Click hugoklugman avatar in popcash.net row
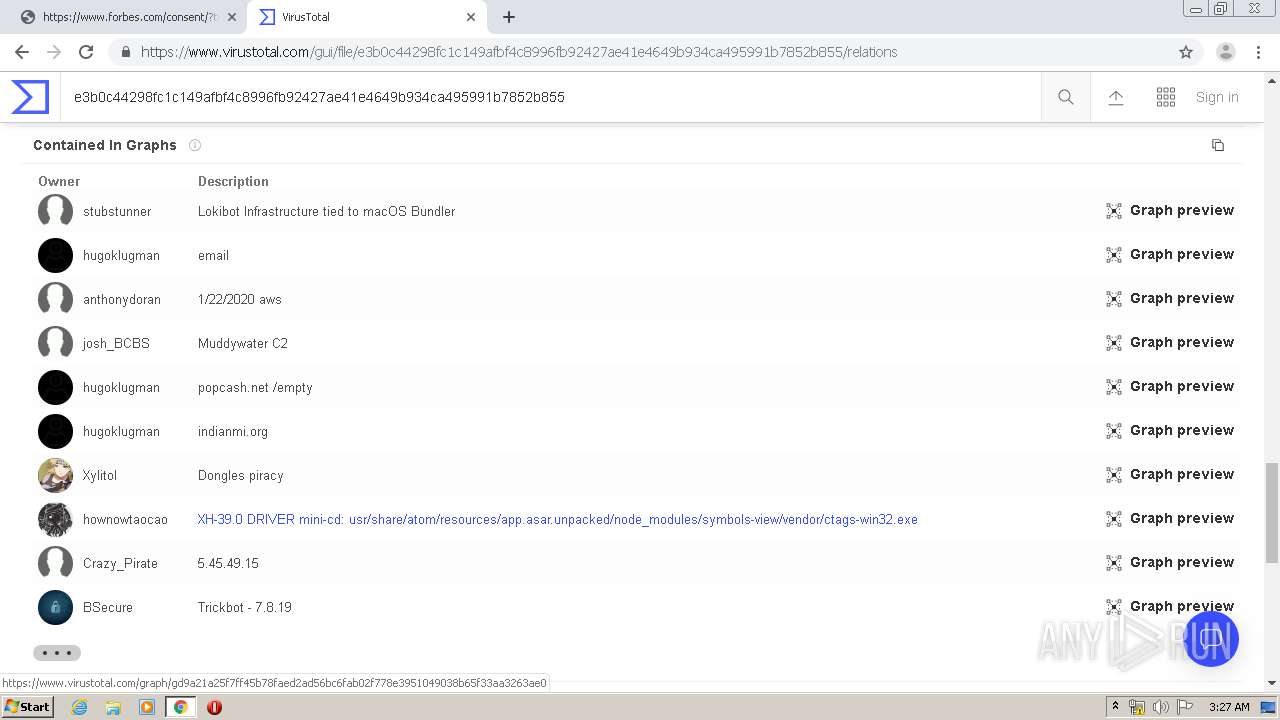 click(55, 387)
